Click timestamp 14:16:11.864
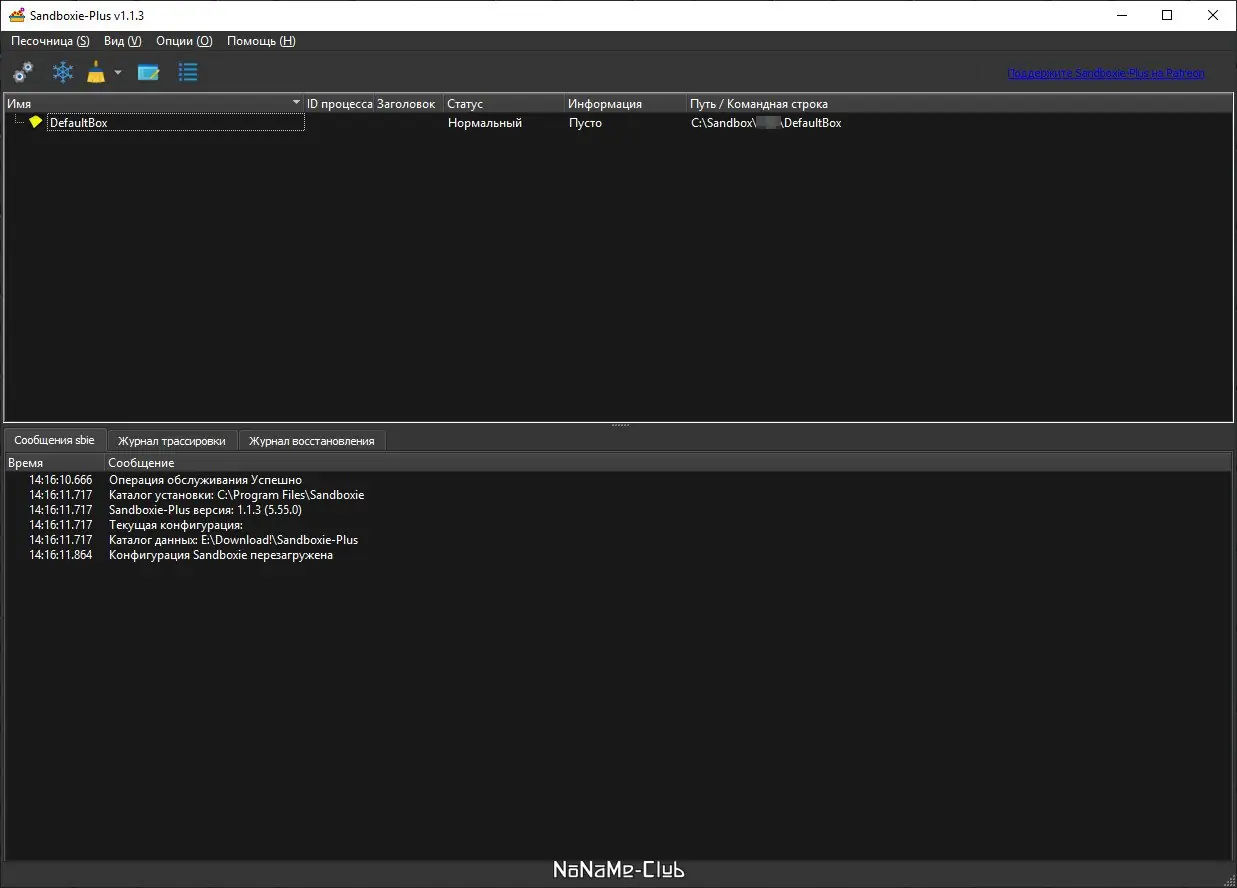The width and height of the screenshot is (1237, 888). coord(60,555)
